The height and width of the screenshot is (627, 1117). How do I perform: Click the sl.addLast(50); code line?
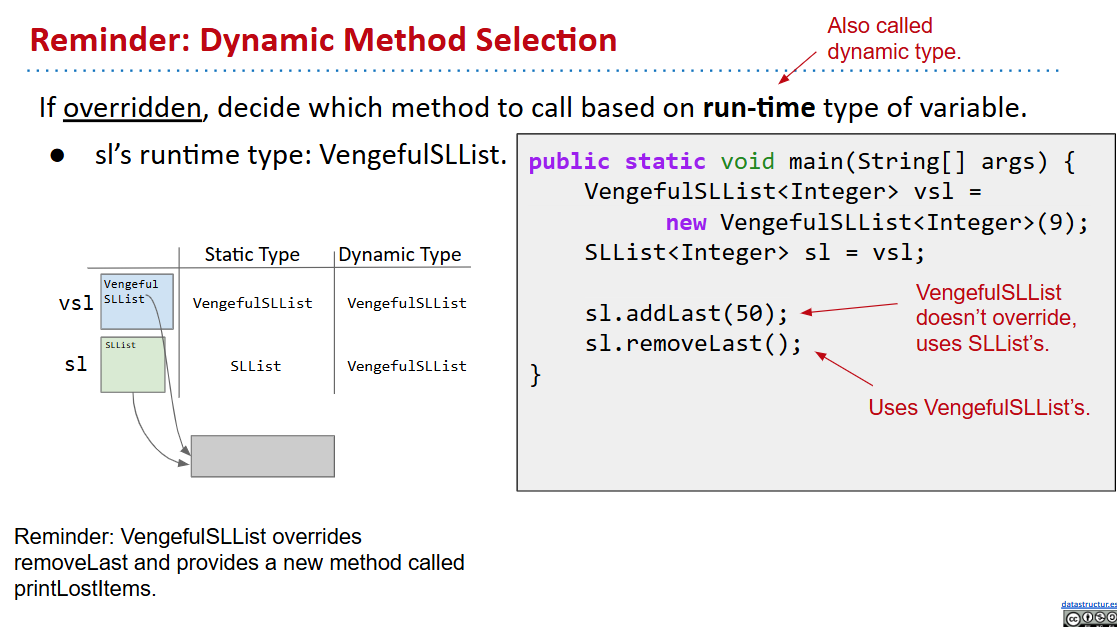pyautogui.click(x=687, y=313)
